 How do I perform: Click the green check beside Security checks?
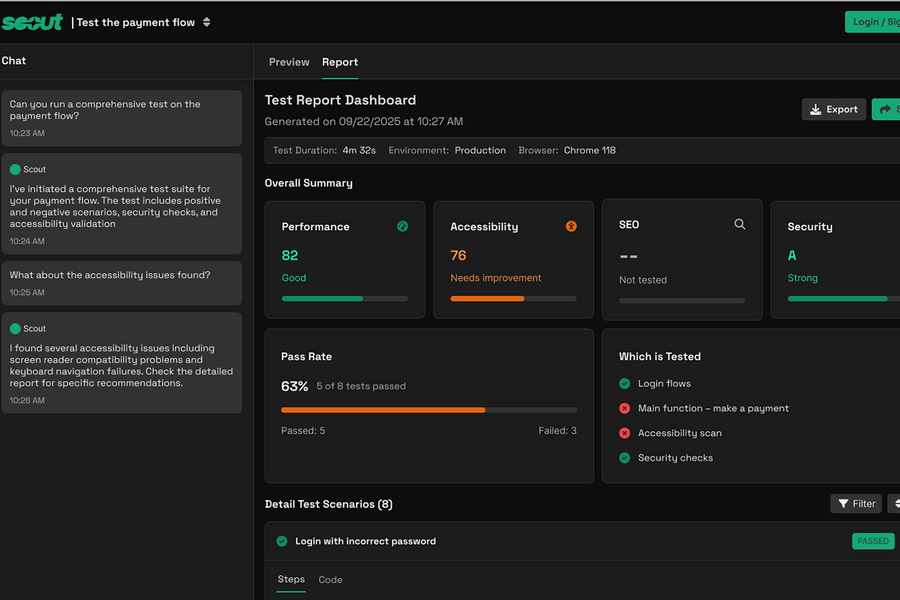(625, 458)
